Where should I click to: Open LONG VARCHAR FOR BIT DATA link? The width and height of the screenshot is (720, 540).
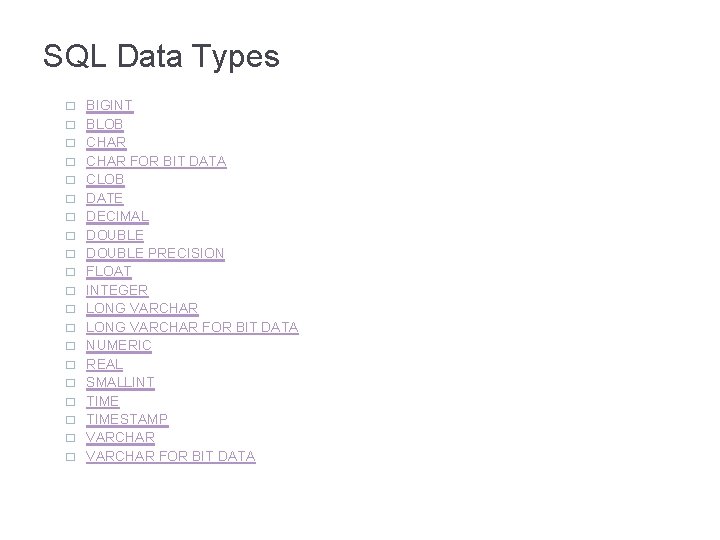click(192, 327)
